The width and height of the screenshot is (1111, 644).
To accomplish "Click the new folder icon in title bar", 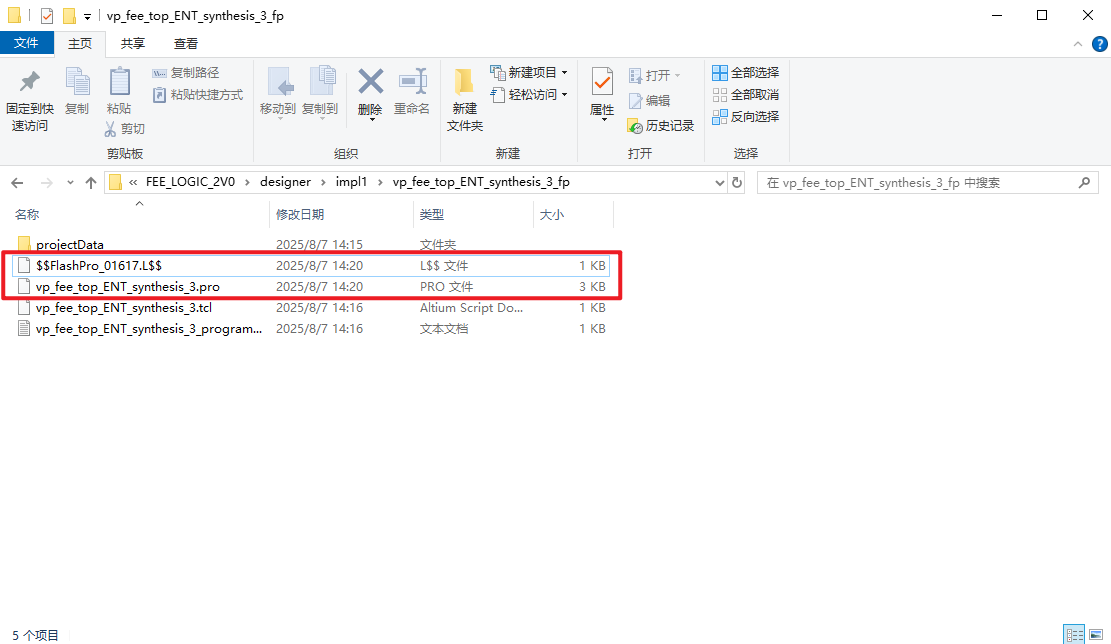I will pos(69,16).
